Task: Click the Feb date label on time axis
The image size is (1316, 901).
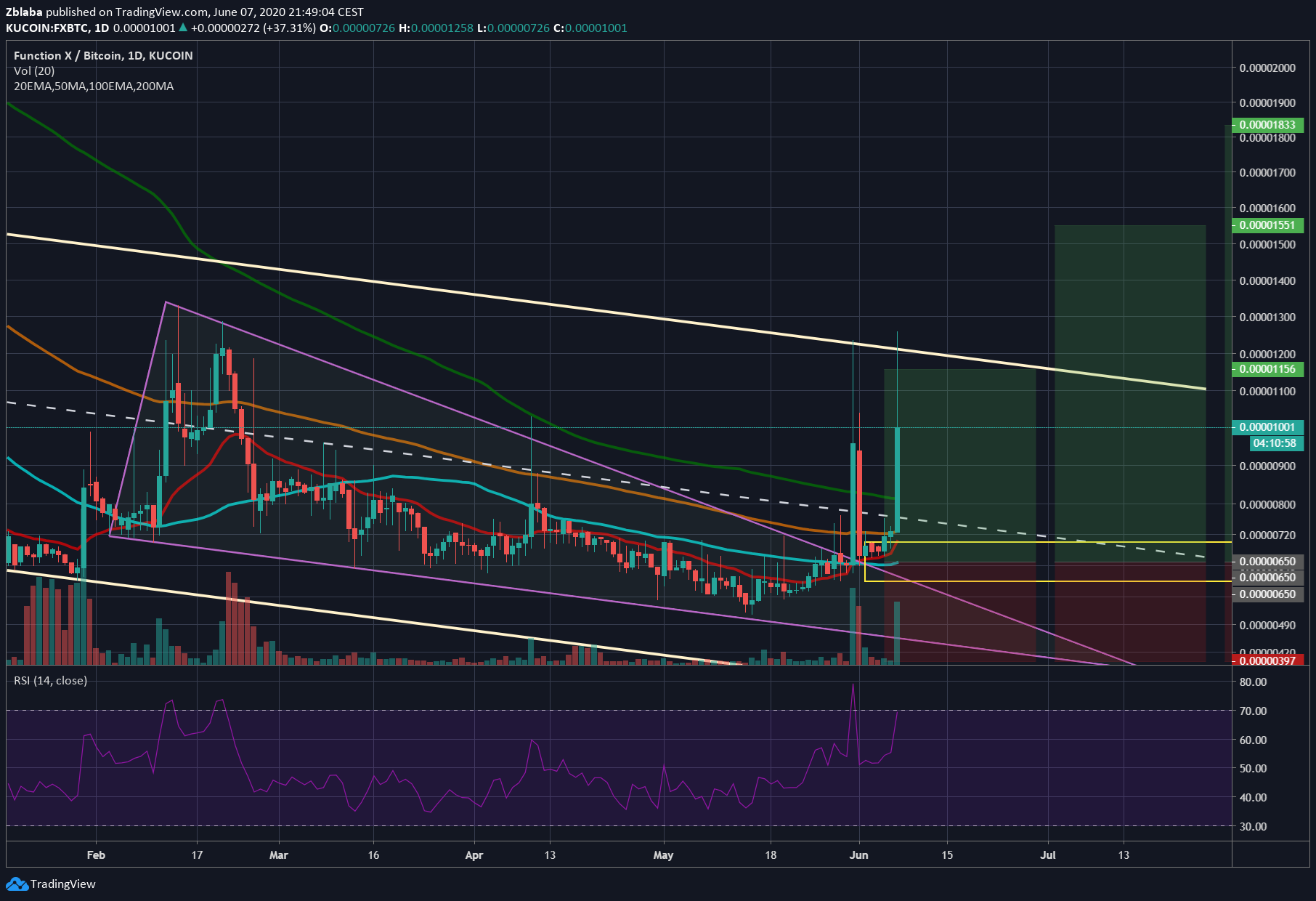Action: tap(96, 855)
